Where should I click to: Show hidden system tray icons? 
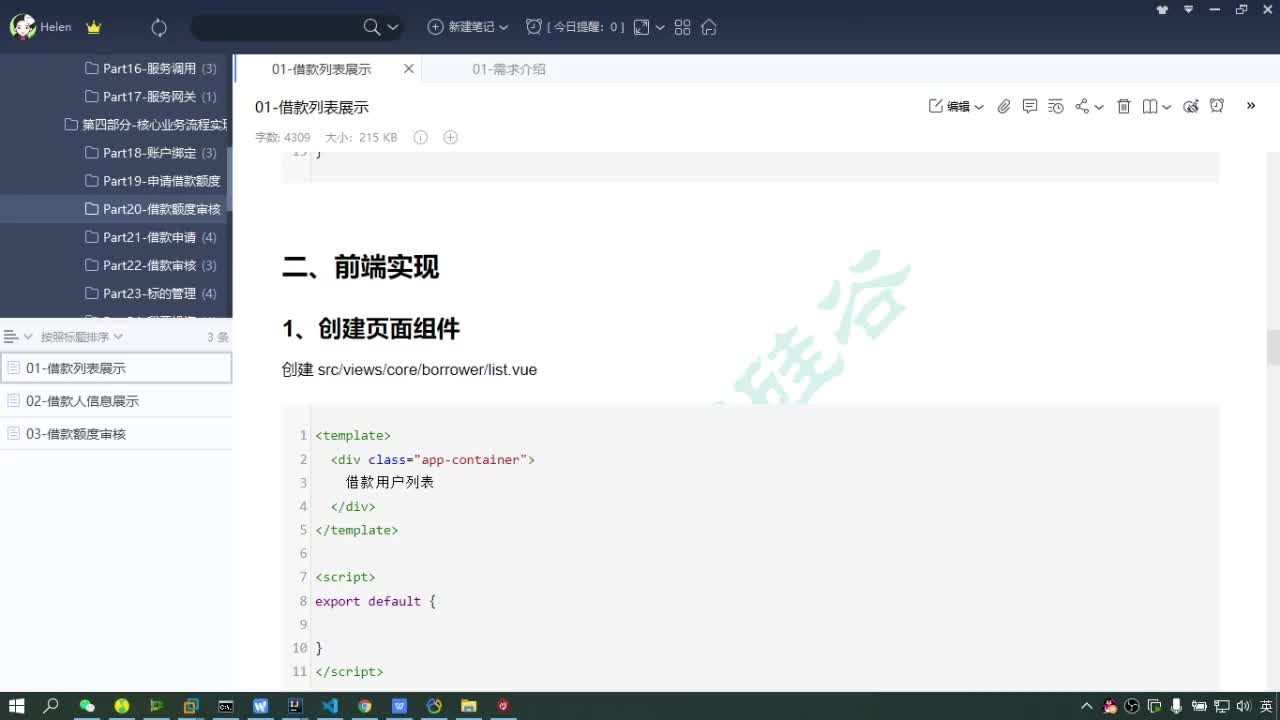[1087, 706]
